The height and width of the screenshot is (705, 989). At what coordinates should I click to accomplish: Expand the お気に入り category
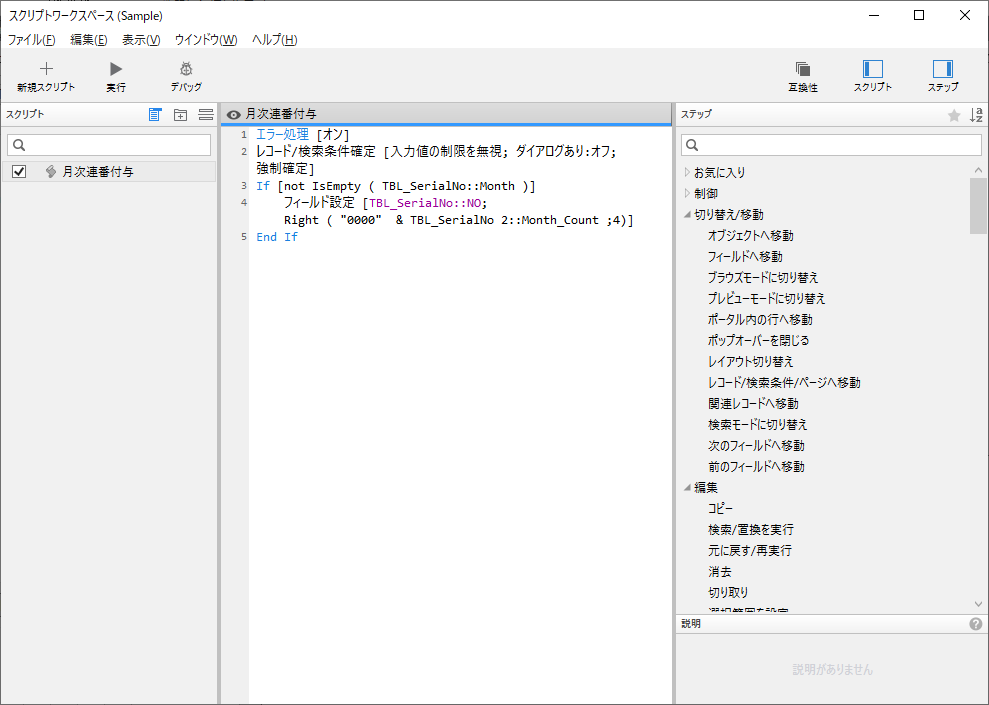(686, 171)
